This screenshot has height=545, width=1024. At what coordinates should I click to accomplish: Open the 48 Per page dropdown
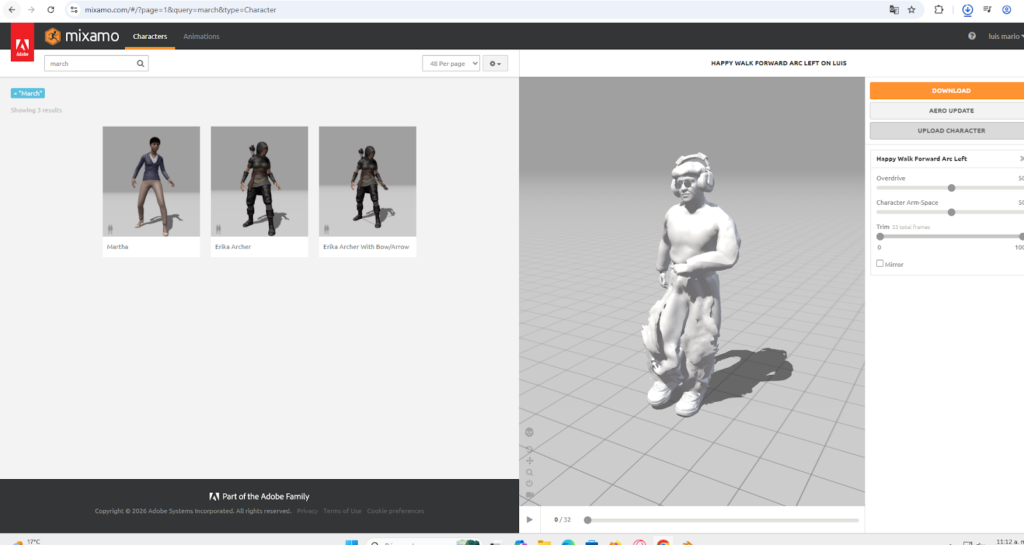[451, 63]
